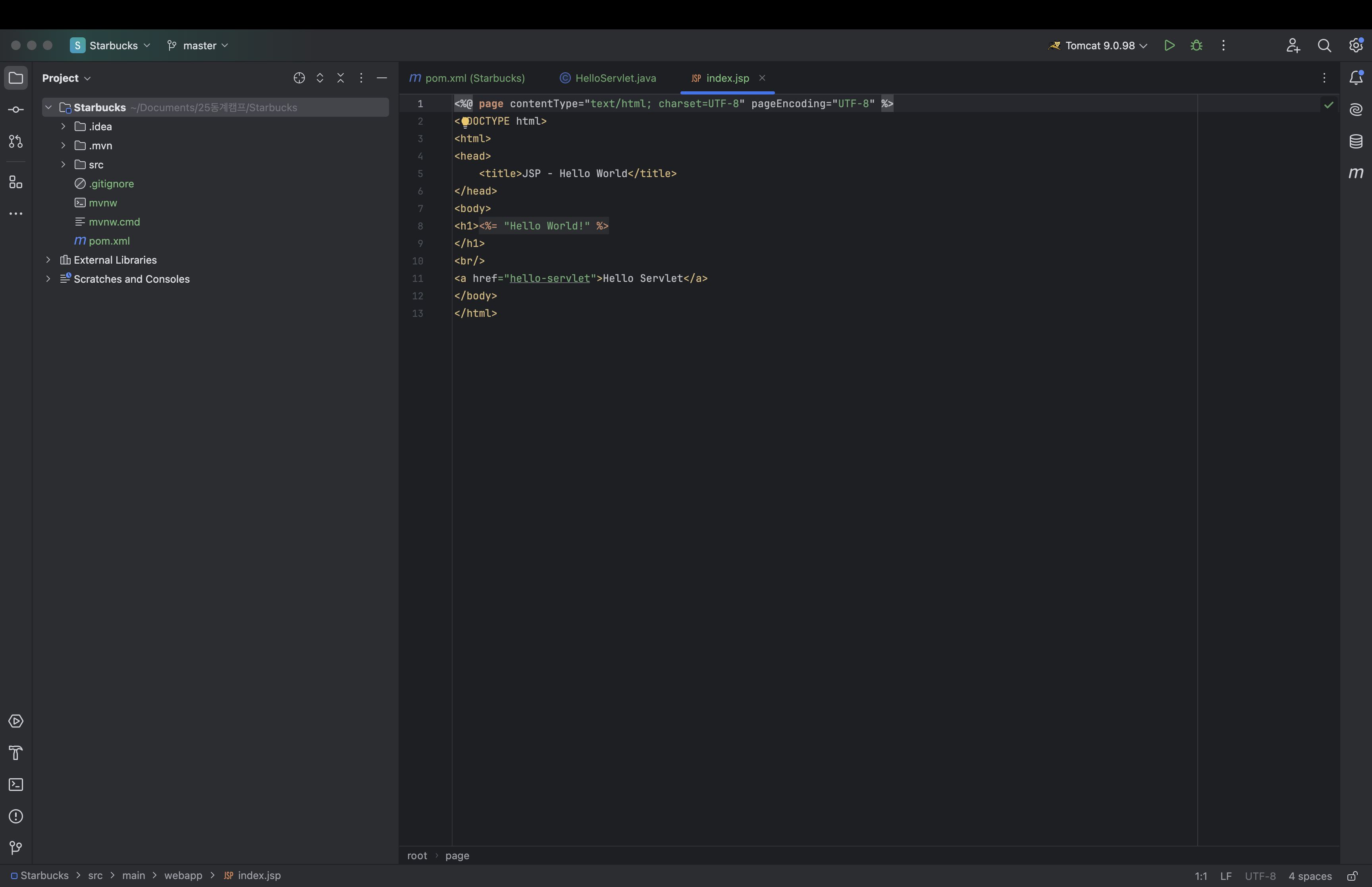Screen dimensions: 1372x887
Task: Open IDE settings gear icon
Action: pyautogui.click(x=1356, y=46)
